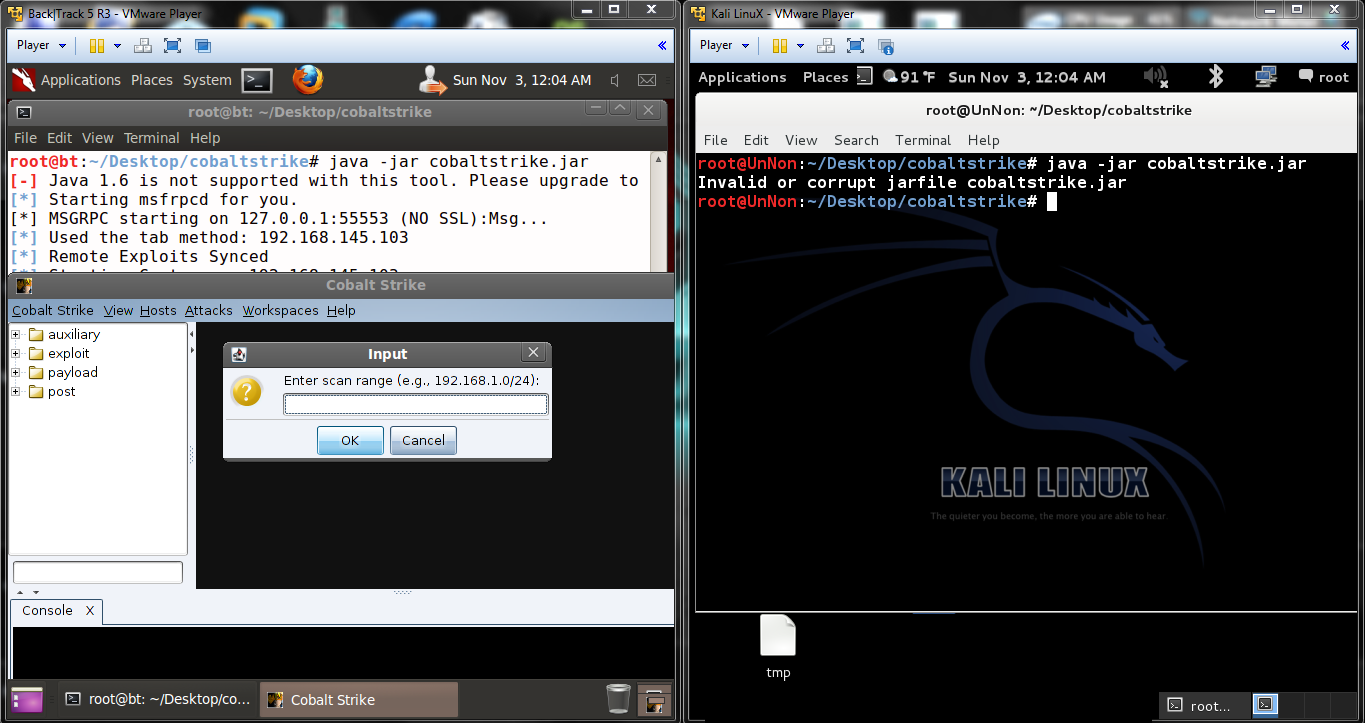Pause the Kali Linux virtual machine
The image size is (1365, 723).
point(780,46)
